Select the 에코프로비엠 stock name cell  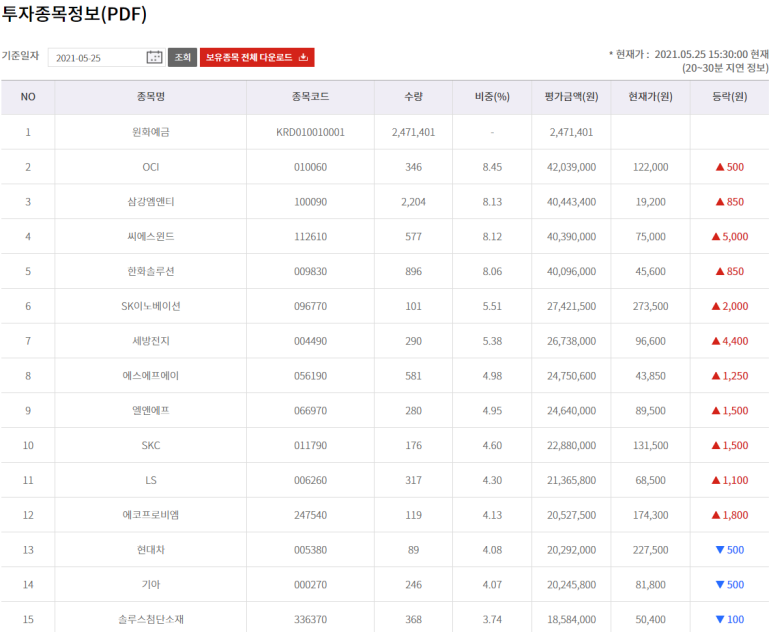coord(151,515)
